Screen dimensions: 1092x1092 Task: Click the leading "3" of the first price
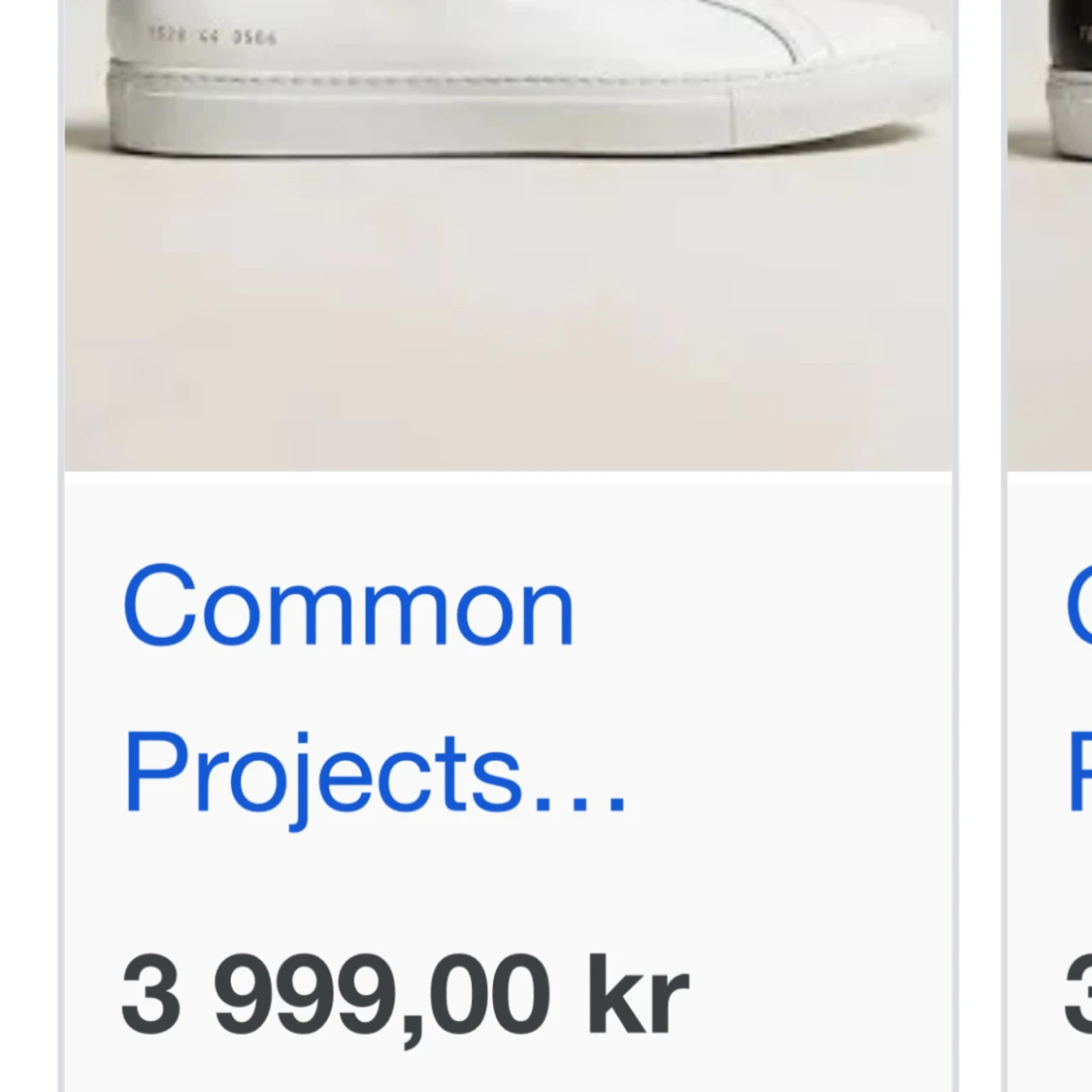(x=150, y=994)
